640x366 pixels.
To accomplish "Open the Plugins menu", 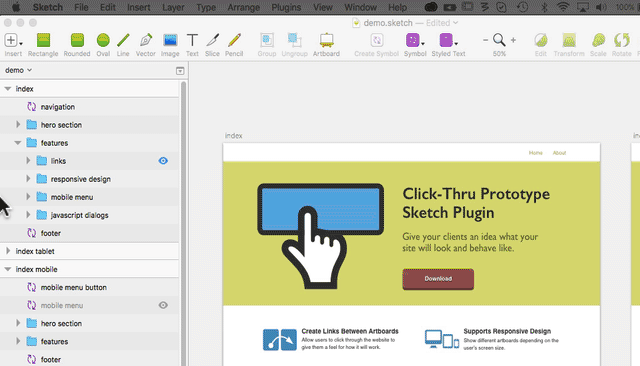I will pos(286,7).
